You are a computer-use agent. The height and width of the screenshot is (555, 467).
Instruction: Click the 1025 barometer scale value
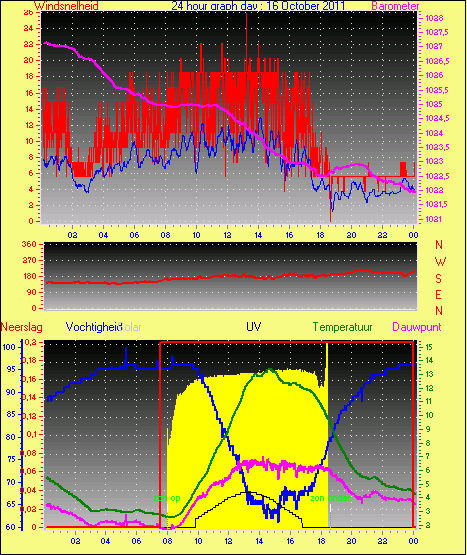pos(434,104)
